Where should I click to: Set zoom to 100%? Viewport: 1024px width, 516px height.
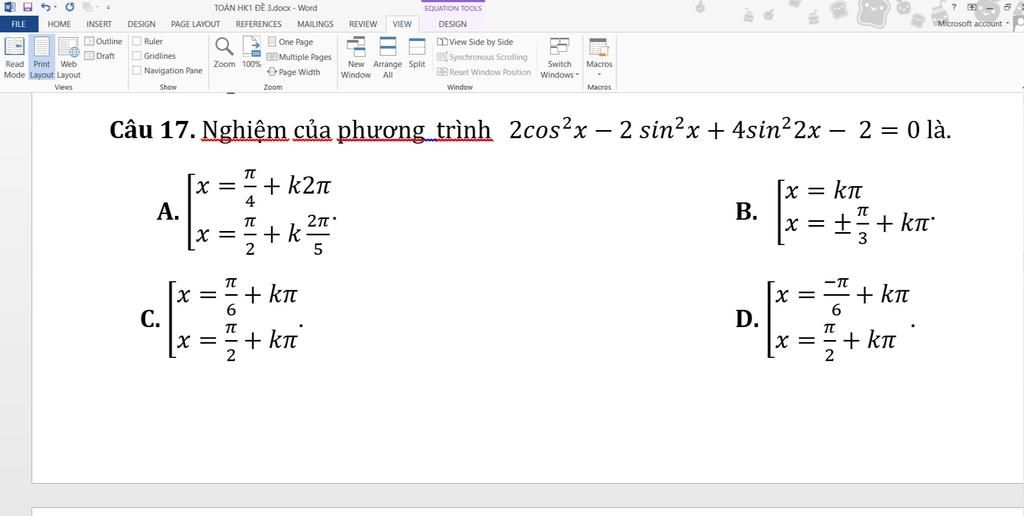pyautogui.click(x=251, y=52)
